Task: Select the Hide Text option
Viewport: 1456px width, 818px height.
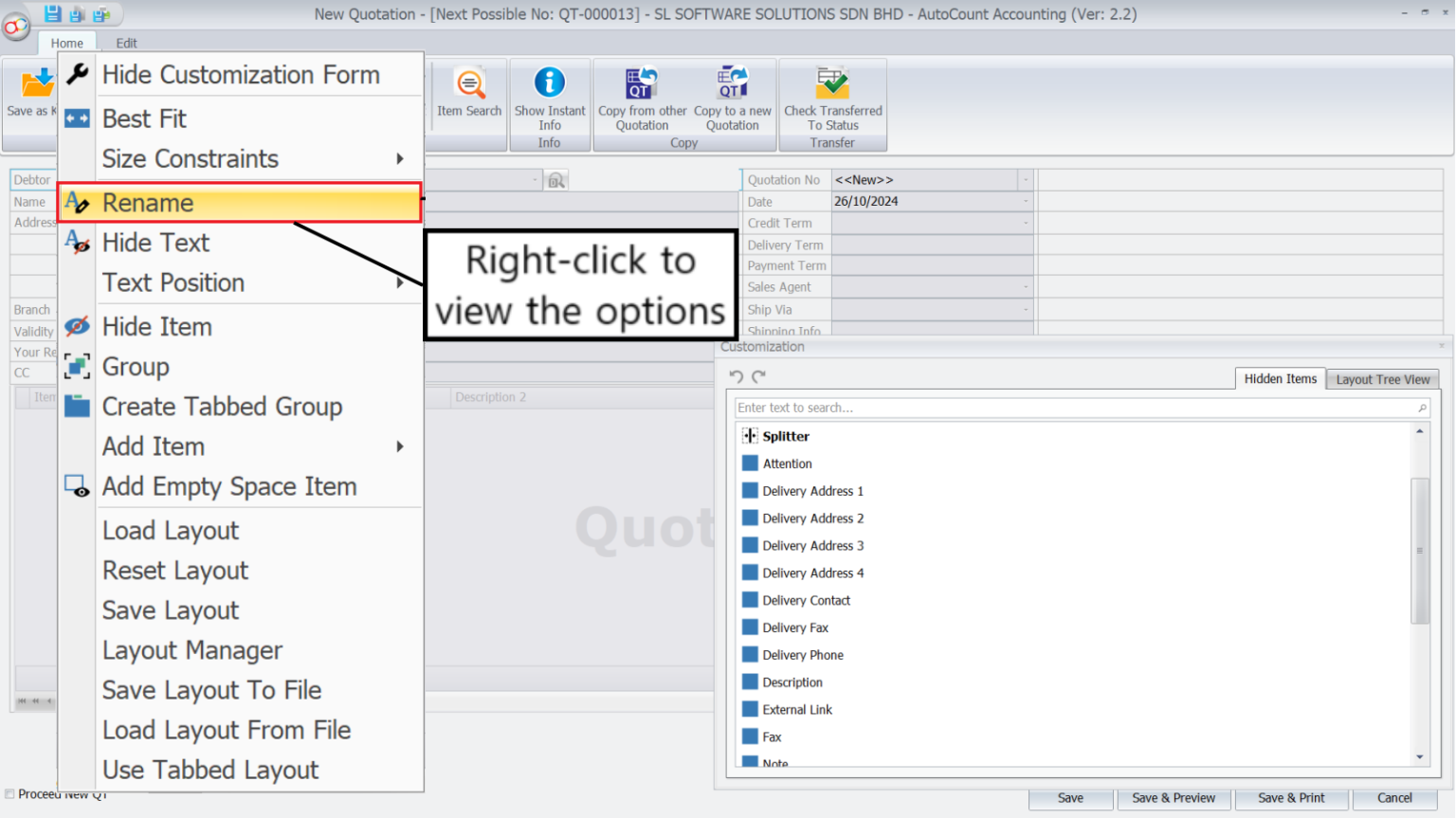Action: (240, 243)
